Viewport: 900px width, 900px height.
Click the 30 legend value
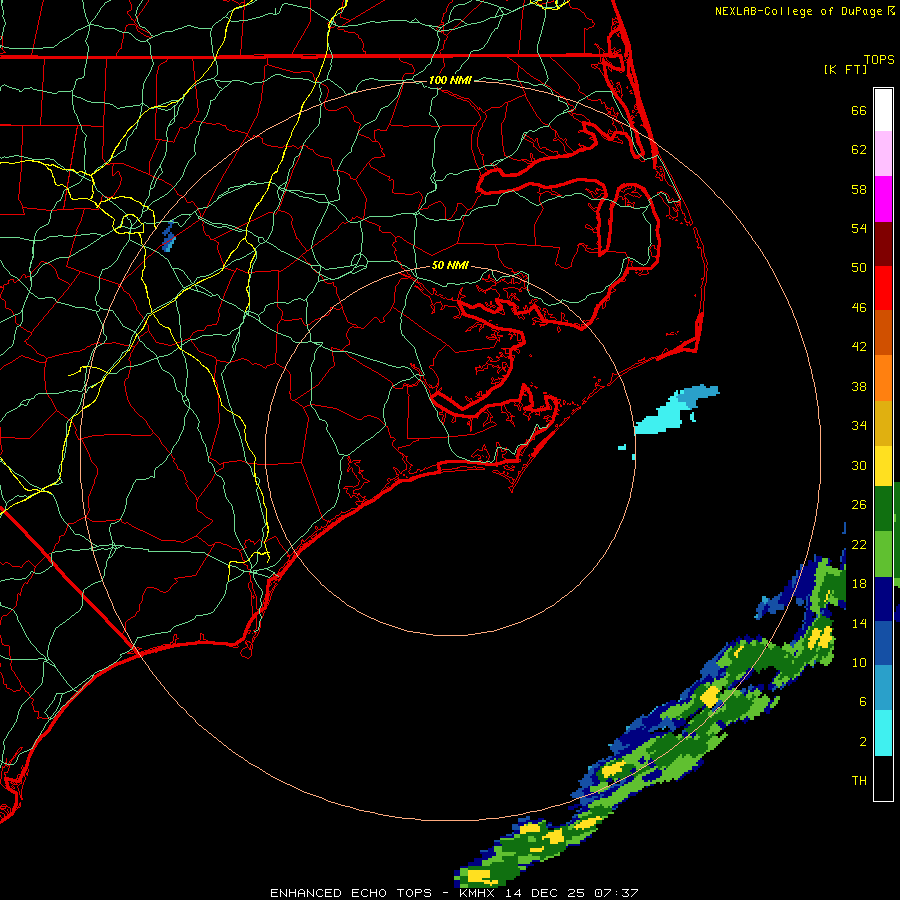click(859, 465)
